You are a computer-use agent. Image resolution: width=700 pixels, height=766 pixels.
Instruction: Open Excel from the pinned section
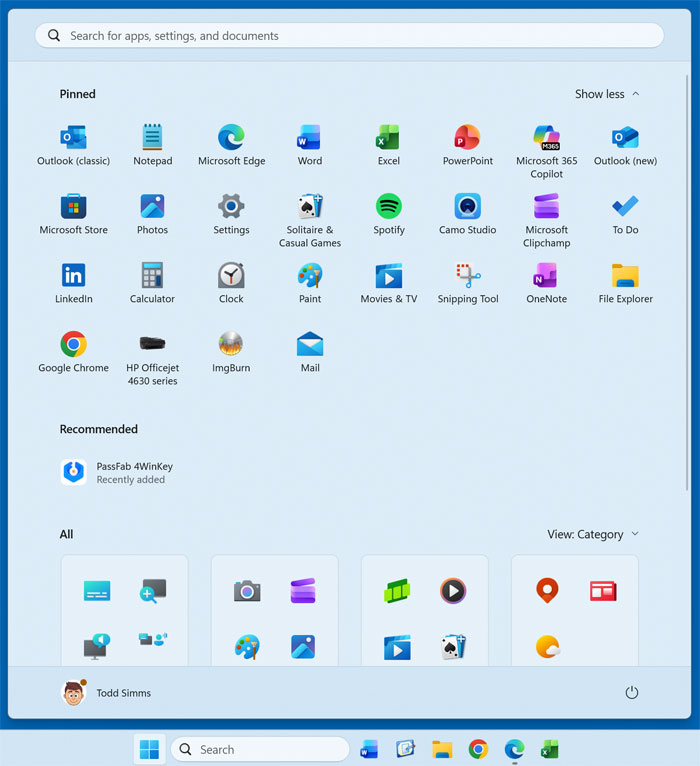388,145
